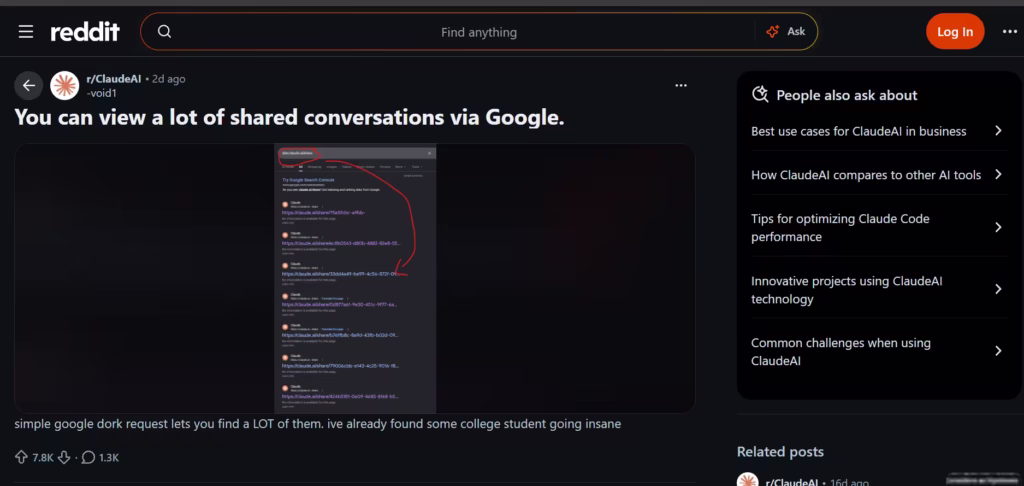Open the Google search screenshot image
The image size is (1024, 486).
click(355, 278)
